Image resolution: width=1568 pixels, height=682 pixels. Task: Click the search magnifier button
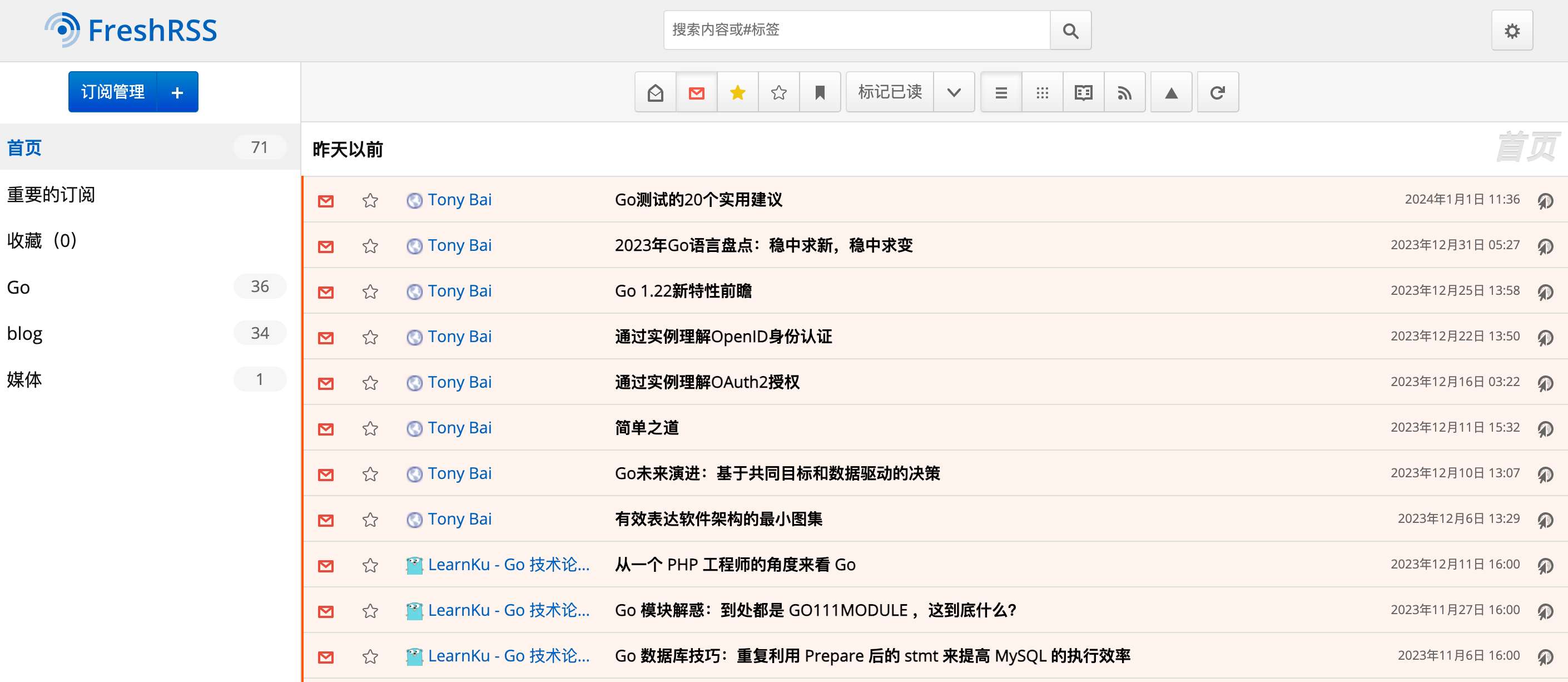tap(1070, 31)
